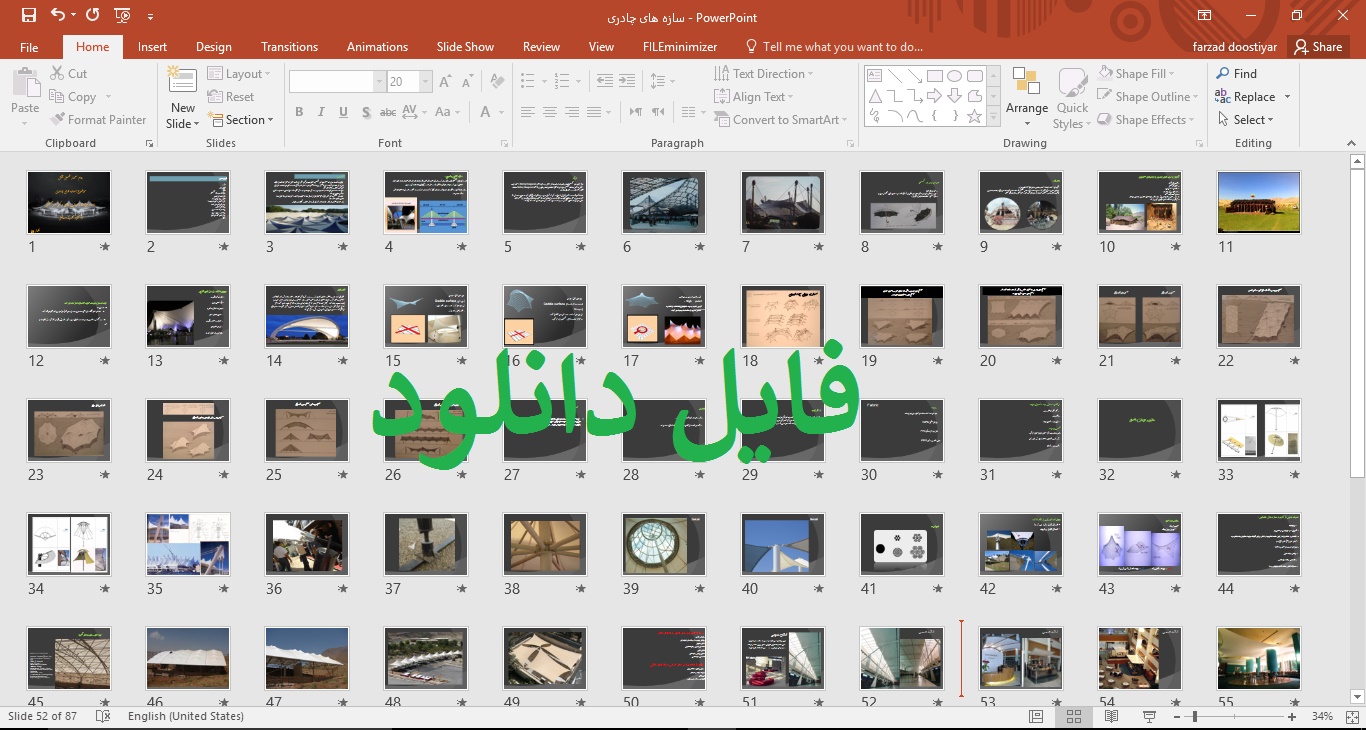Expand the shapes gallery More arrow
Image resolution: width=1366 pixels, height=730 pixels.
coord(994,118)
